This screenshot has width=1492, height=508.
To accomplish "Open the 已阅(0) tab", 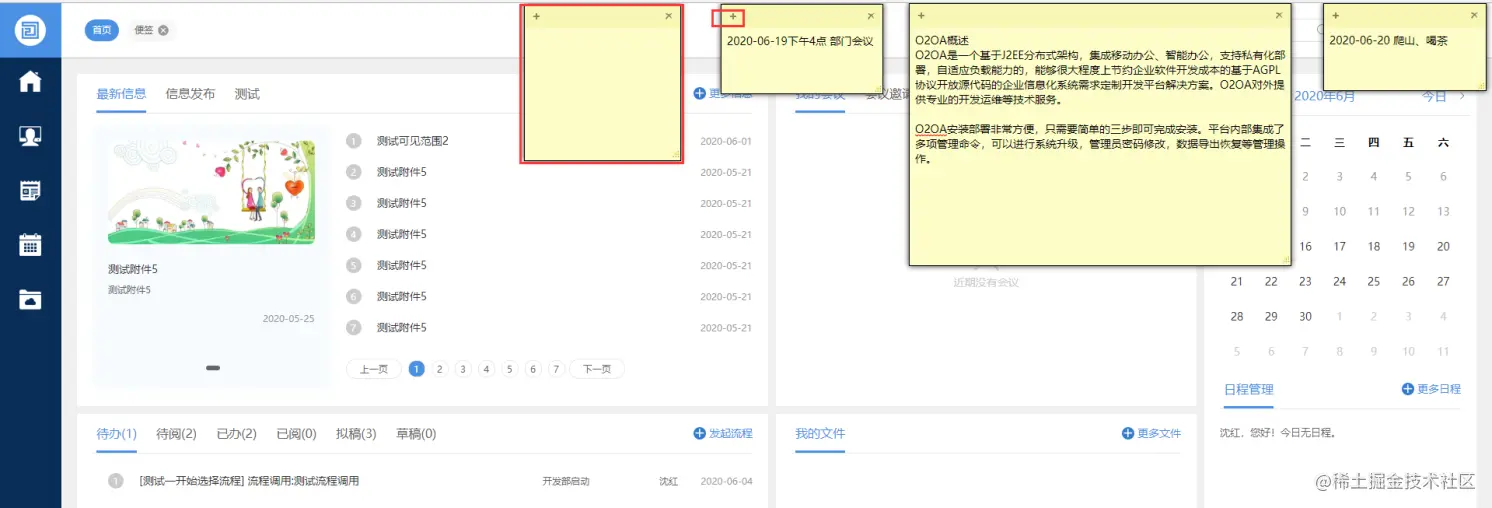I will 296,434.
